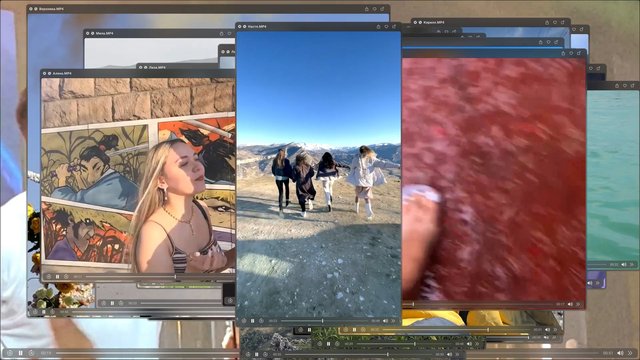Pause the full-screen background video
The image size is (640, 360).
[x=20, y=353]
